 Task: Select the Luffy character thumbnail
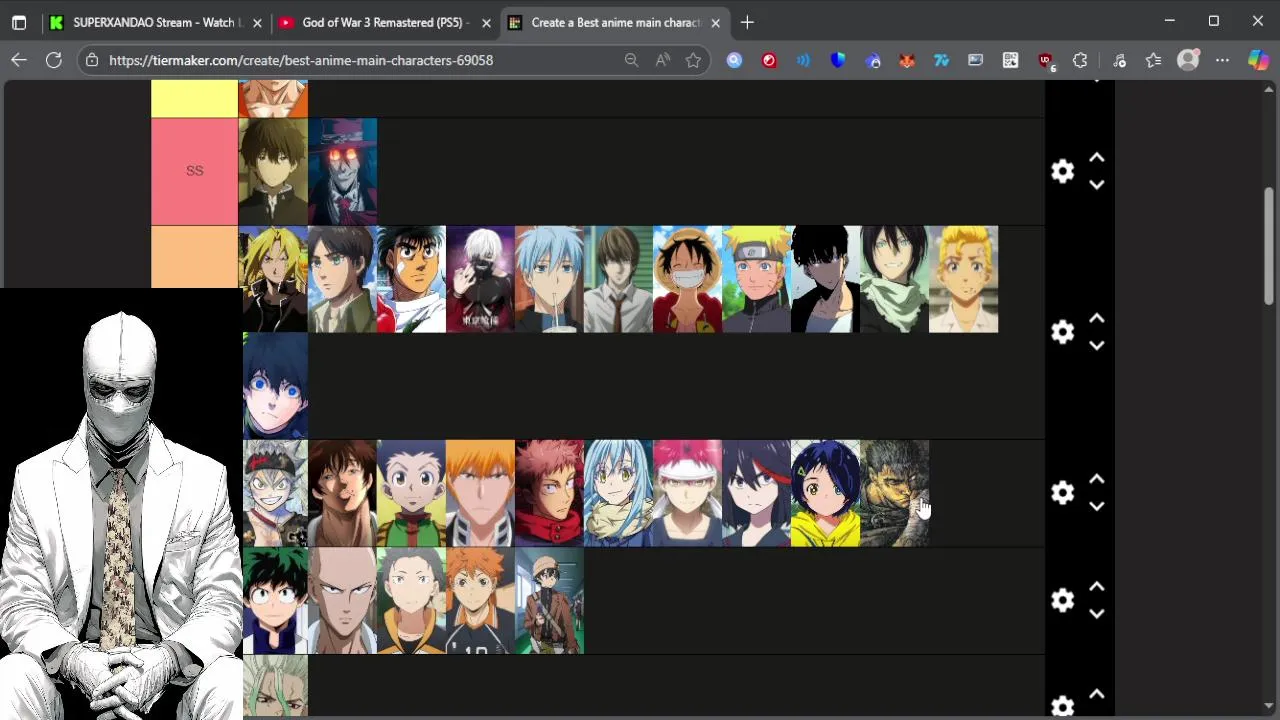click(x=687, y=279)
